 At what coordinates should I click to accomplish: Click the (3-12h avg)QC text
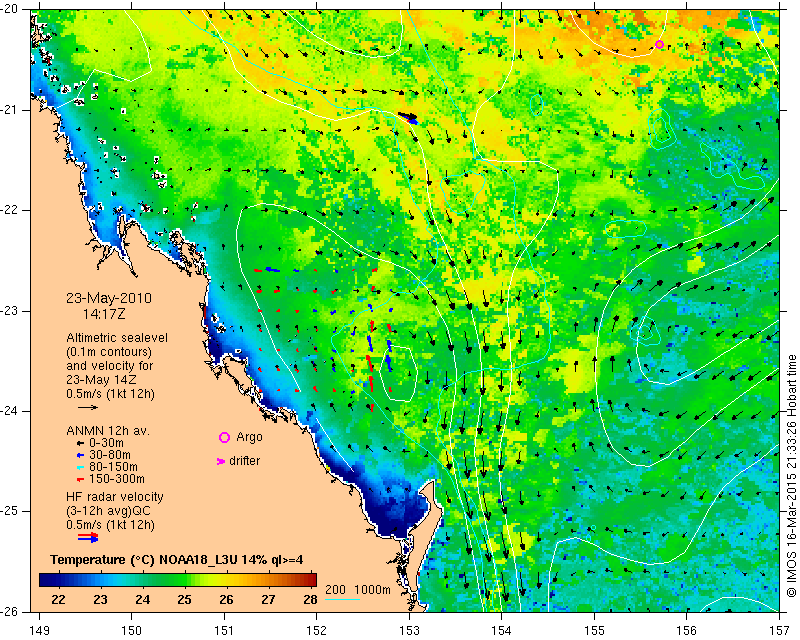click(x=108, y=511)
